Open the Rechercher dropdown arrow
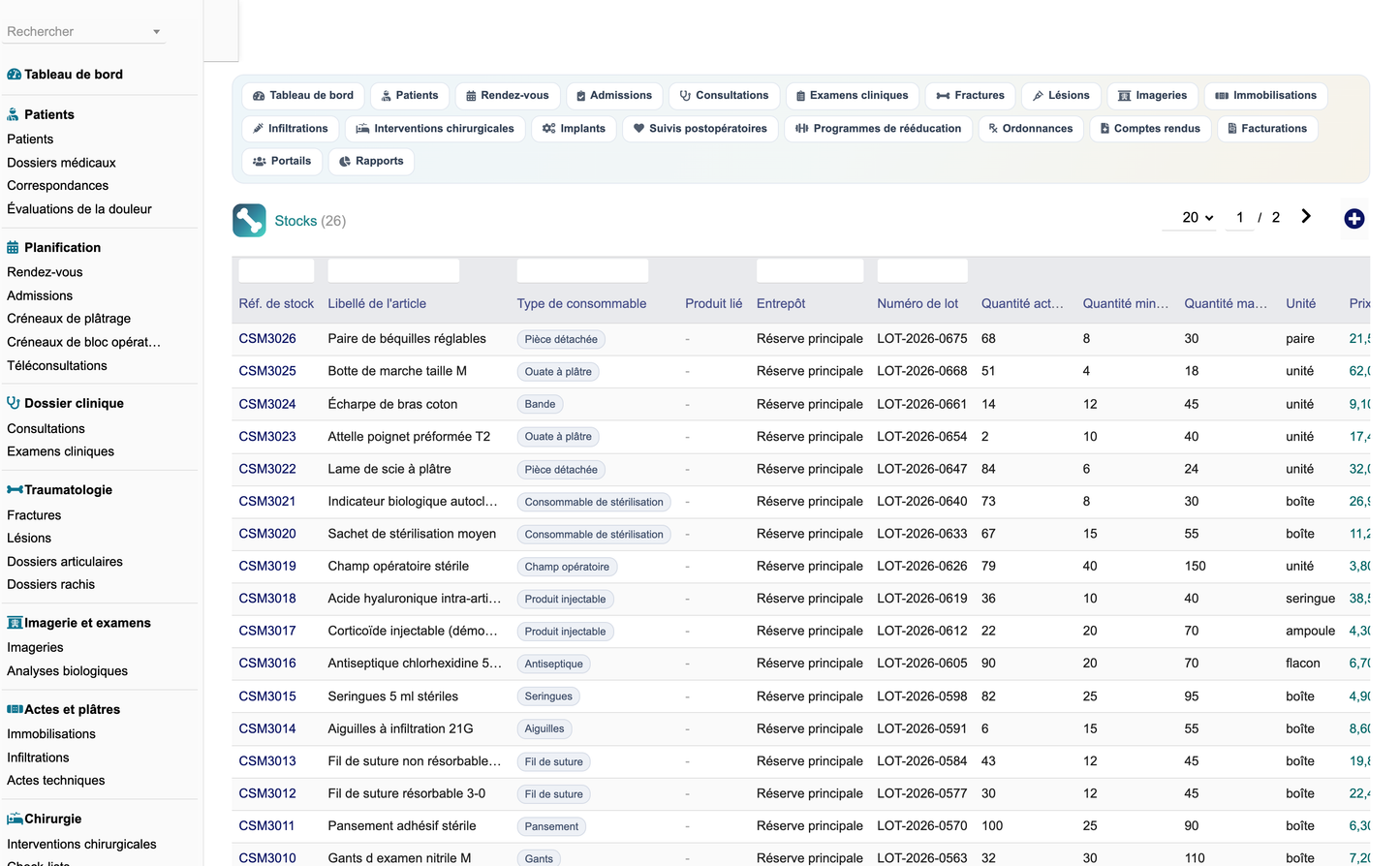Viewport: 1400px width, 866px height. coord(156,32)
